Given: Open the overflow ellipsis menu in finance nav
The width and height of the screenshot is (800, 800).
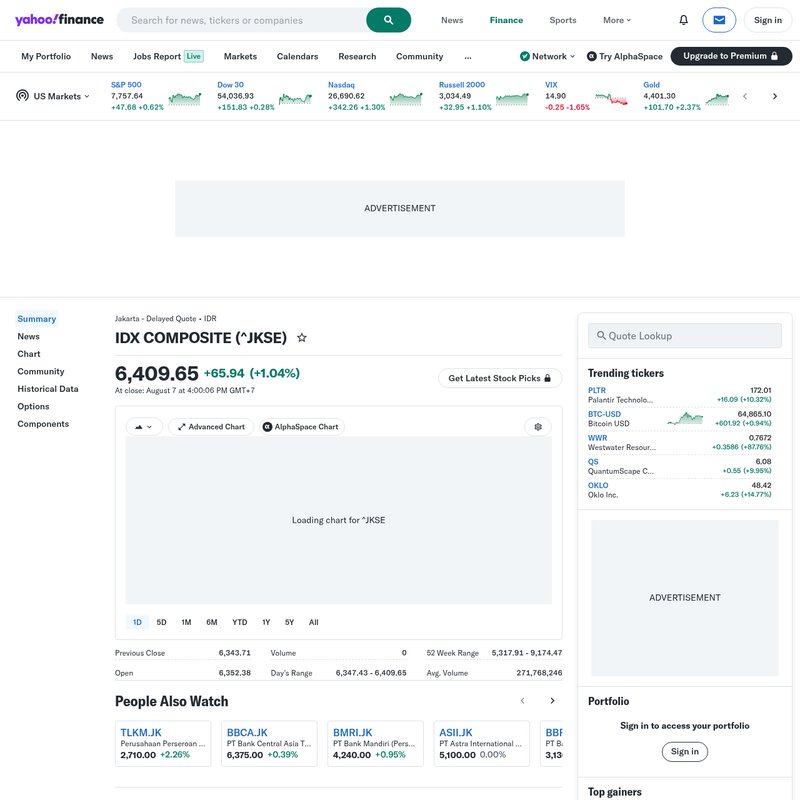Looking at the screenshot, I should pyautogui.click(x=468, y=57).
